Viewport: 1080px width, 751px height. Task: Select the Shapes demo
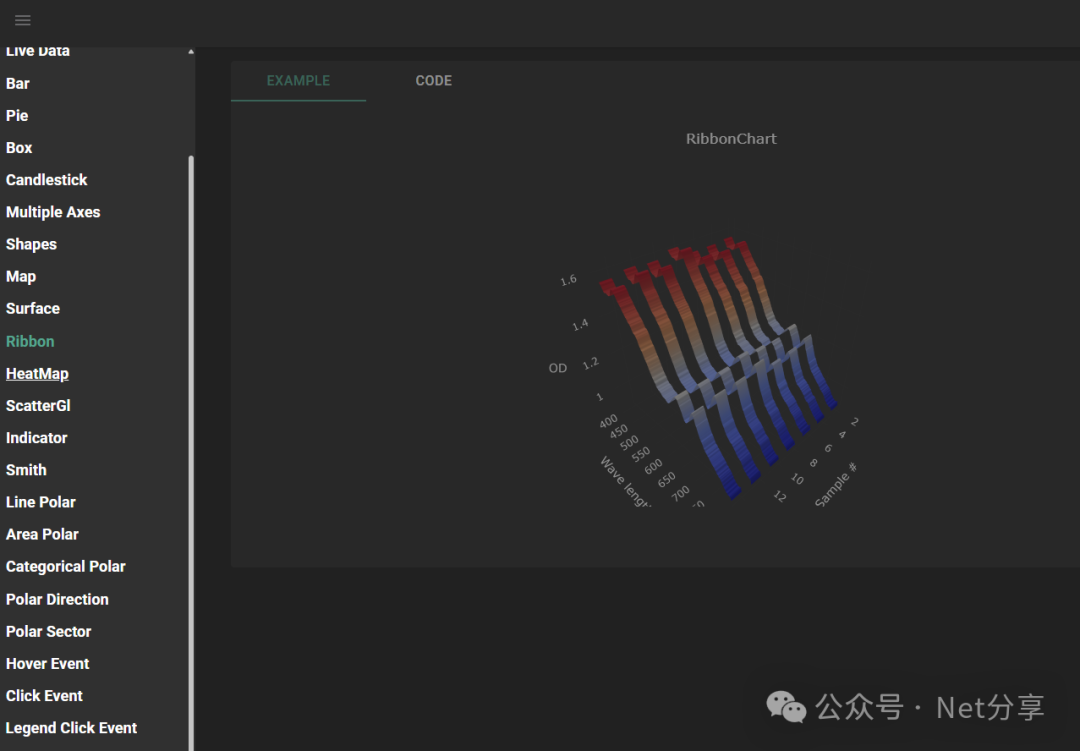pos(31,244)
